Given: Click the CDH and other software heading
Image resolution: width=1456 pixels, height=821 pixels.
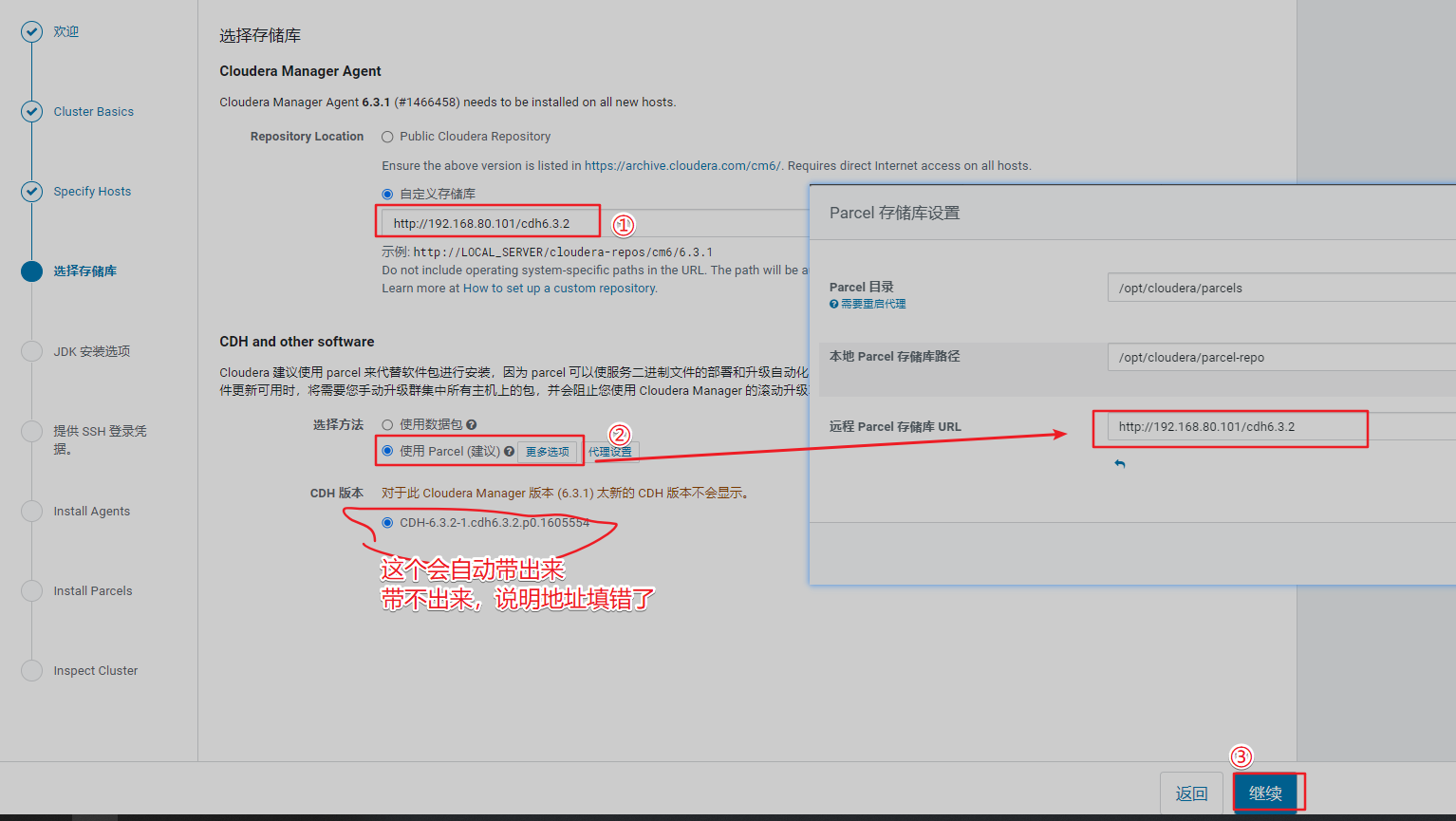Looking at the screenshot, I should point(297,342).
